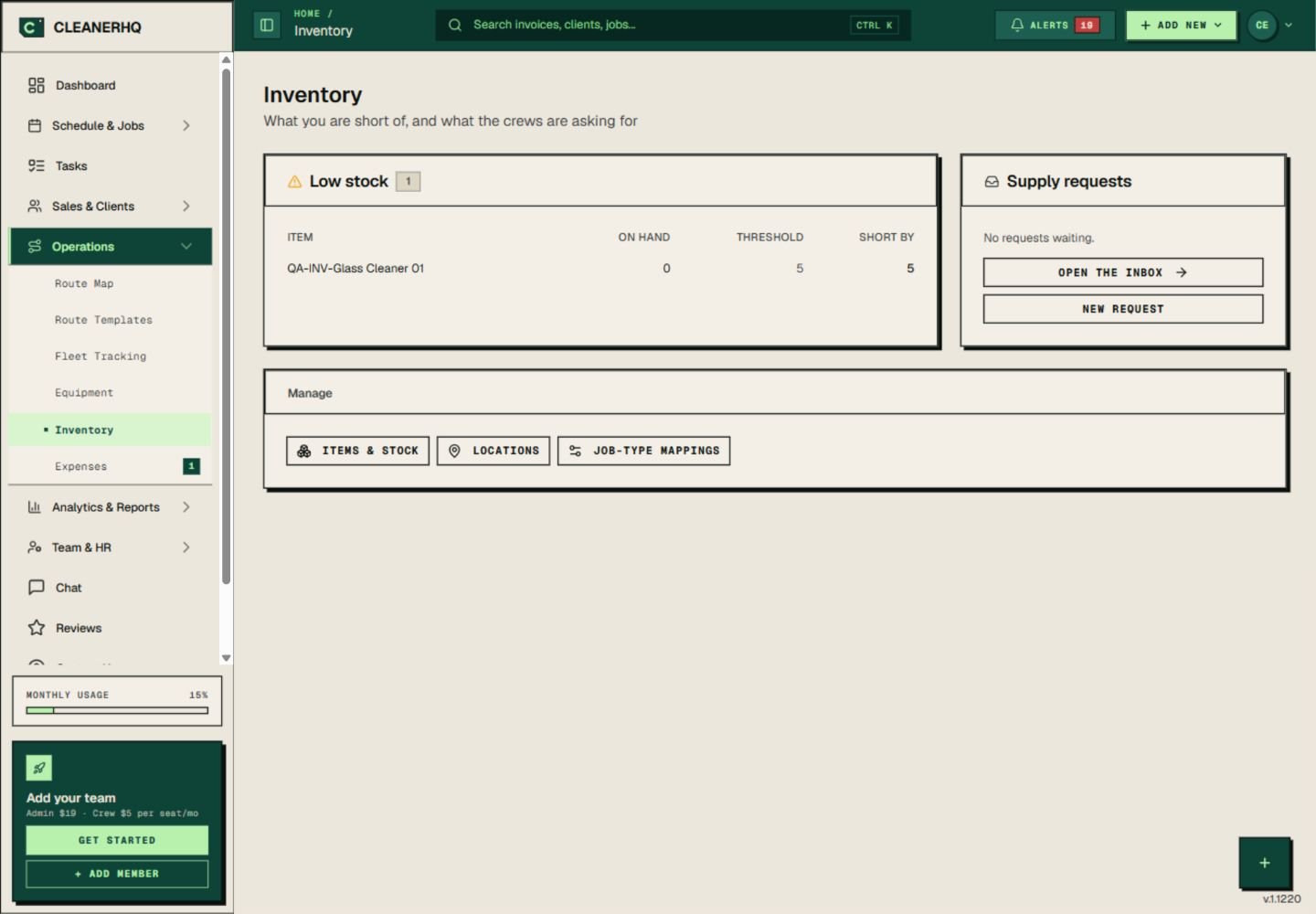Viewport: 1316px width, 914px height.
Task: Open the Add New dropdown
Action: pos(1181,26)
